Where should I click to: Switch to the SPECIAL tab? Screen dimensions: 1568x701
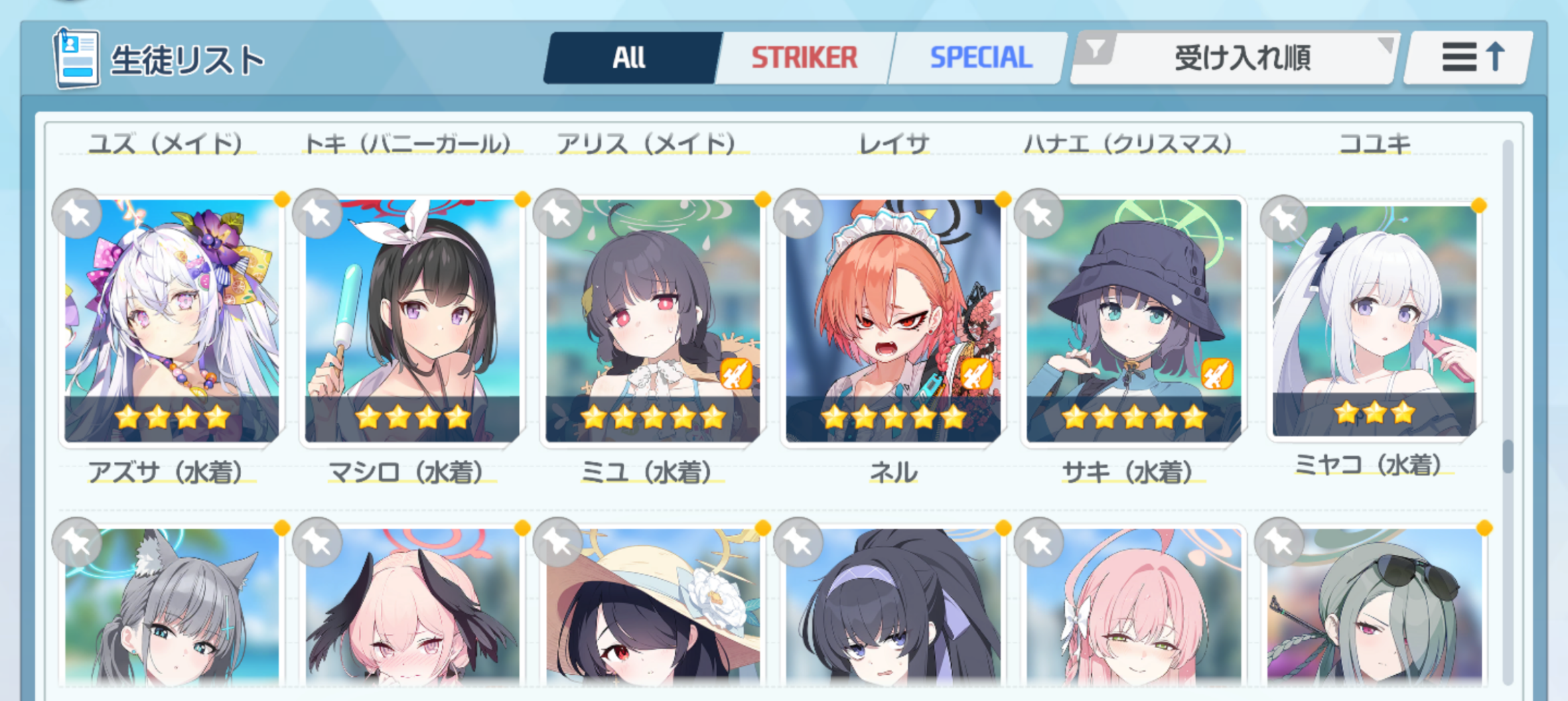click(x=981, y=58)
